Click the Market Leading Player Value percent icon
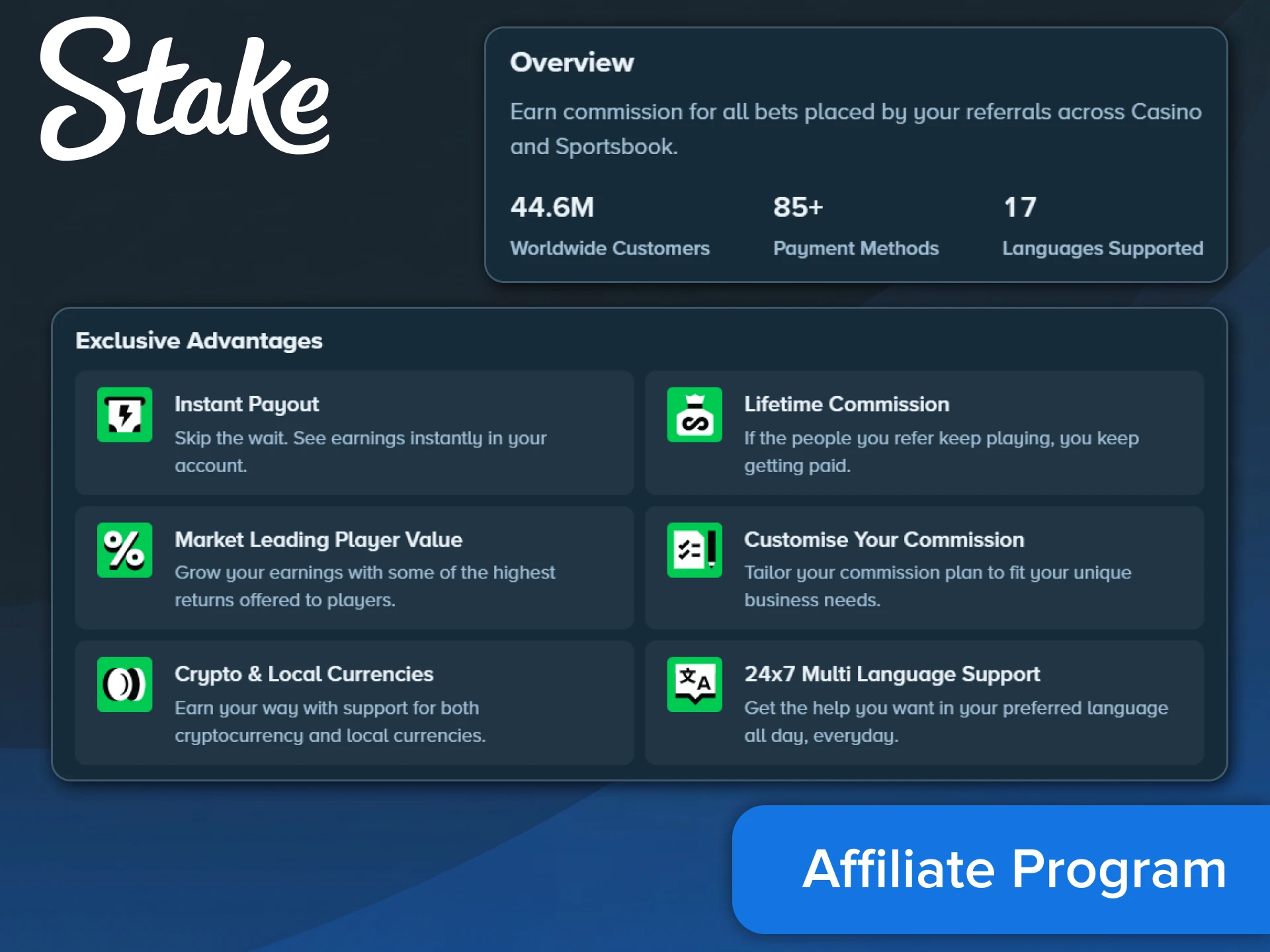The width and height of the screenshot is (1270, 952). (124, 550)
